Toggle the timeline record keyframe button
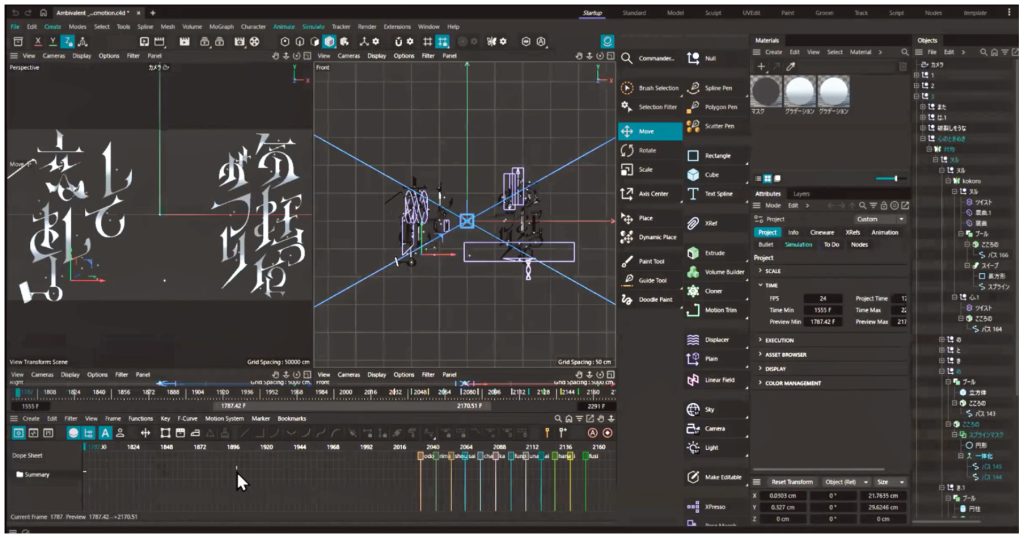The height and width of the screenshot is (538, 1024). tap(608, 433)
